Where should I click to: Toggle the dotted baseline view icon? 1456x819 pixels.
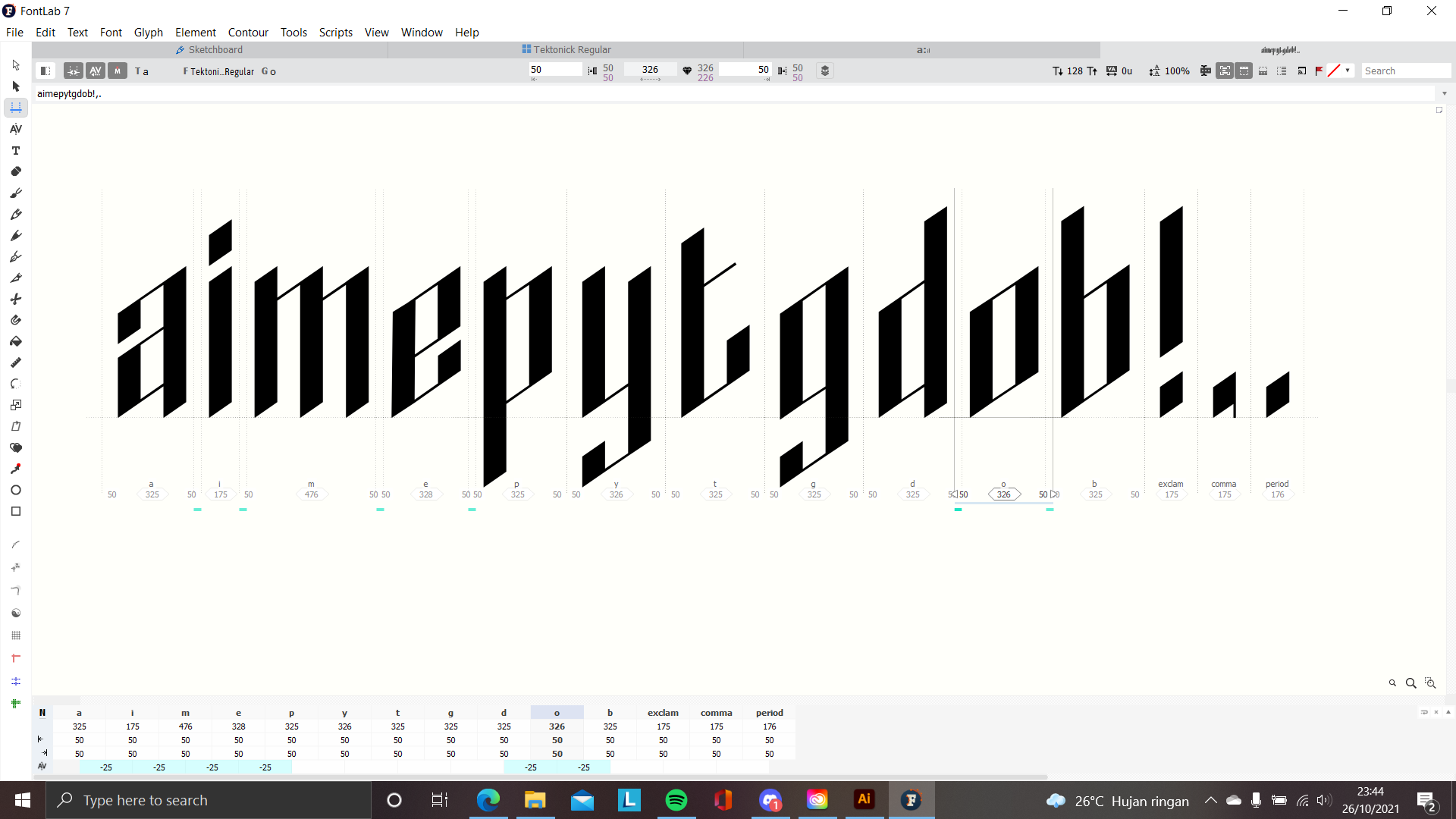click(1263, 71)
